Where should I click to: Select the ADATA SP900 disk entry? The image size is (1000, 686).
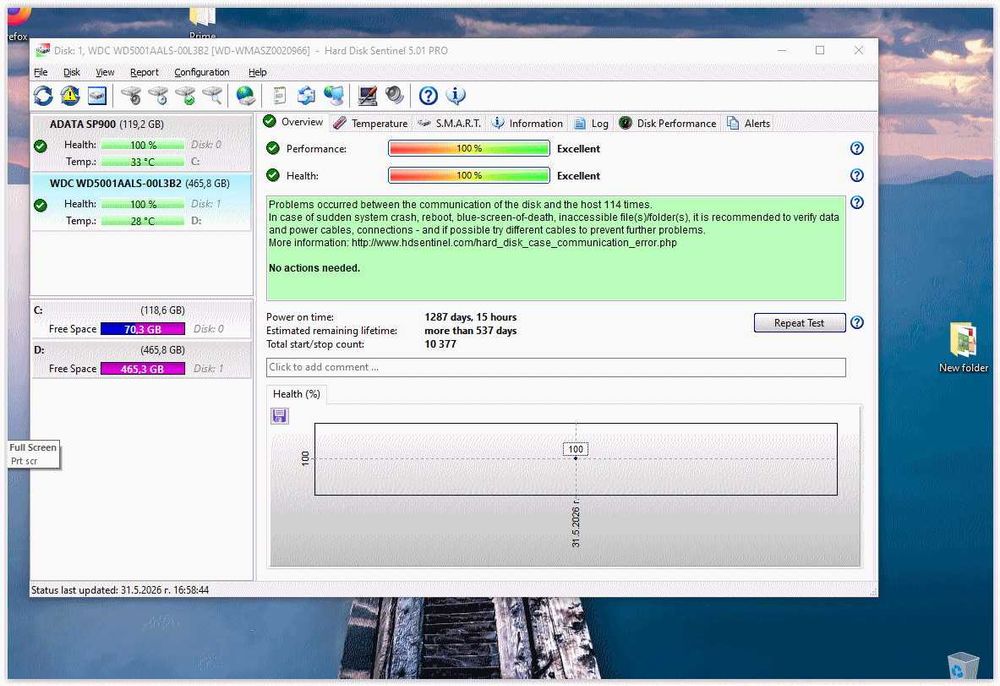(142, 143)
